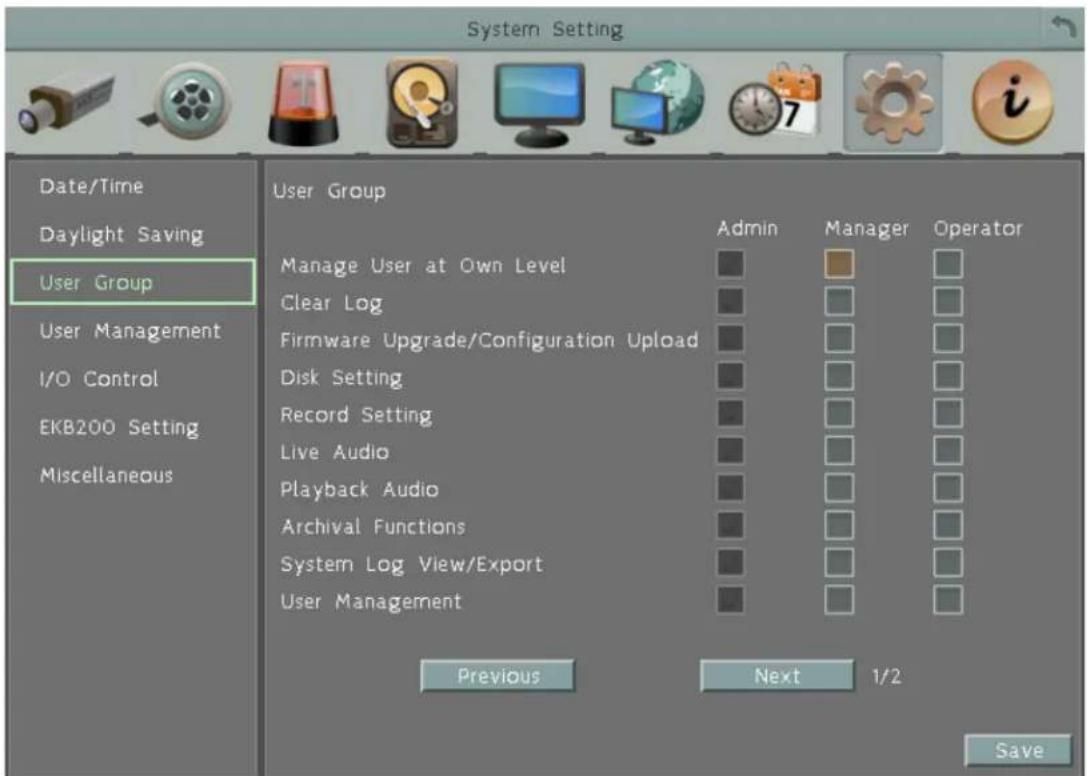Select Date/Time in the sidebar
Screen dimensions: 1087x776
tap(92, 187)
